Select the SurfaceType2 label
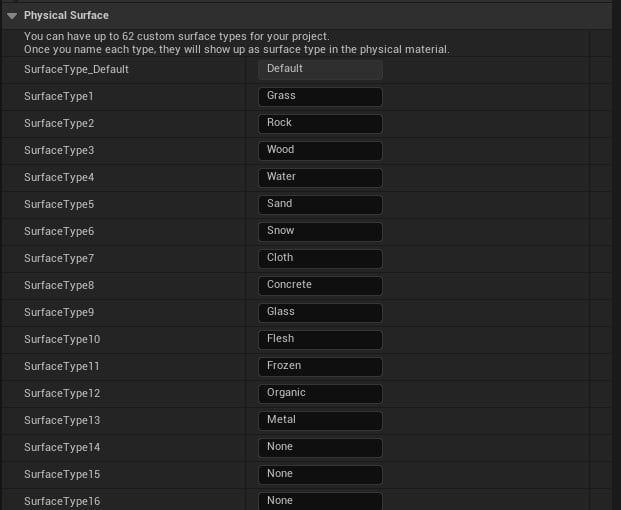The image size is (621, 510). [59, 124]
